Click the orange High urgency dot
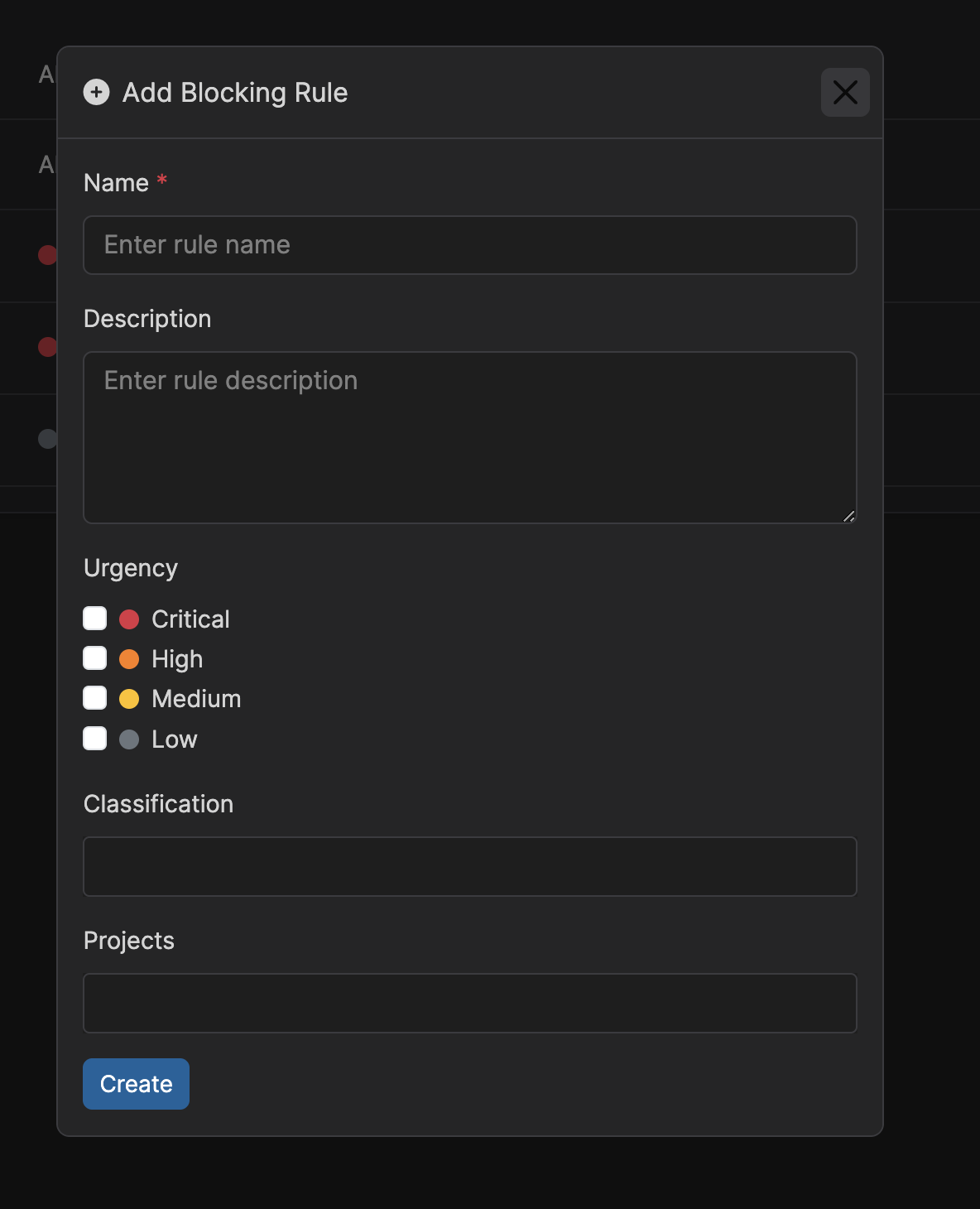The width and height of the screenshot is (980, 1209). 129,659
